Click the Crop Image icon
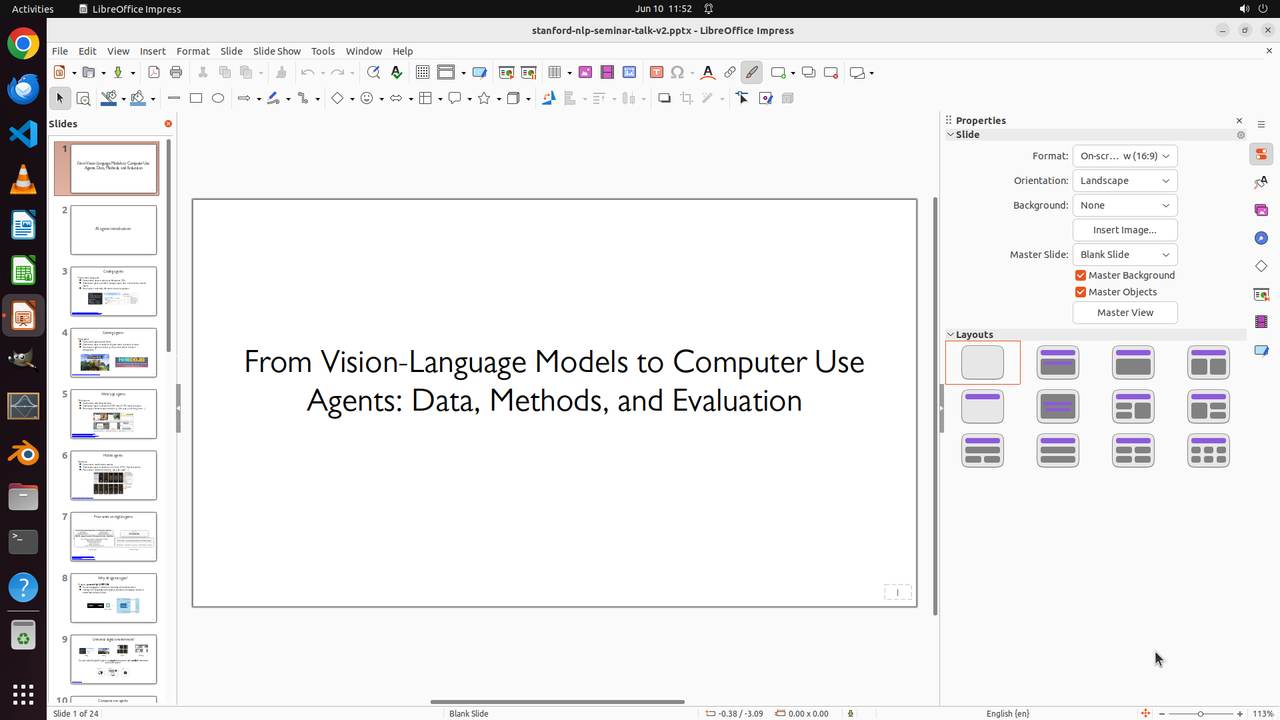The image size is (1280, 720). click(x=686, y=98)
